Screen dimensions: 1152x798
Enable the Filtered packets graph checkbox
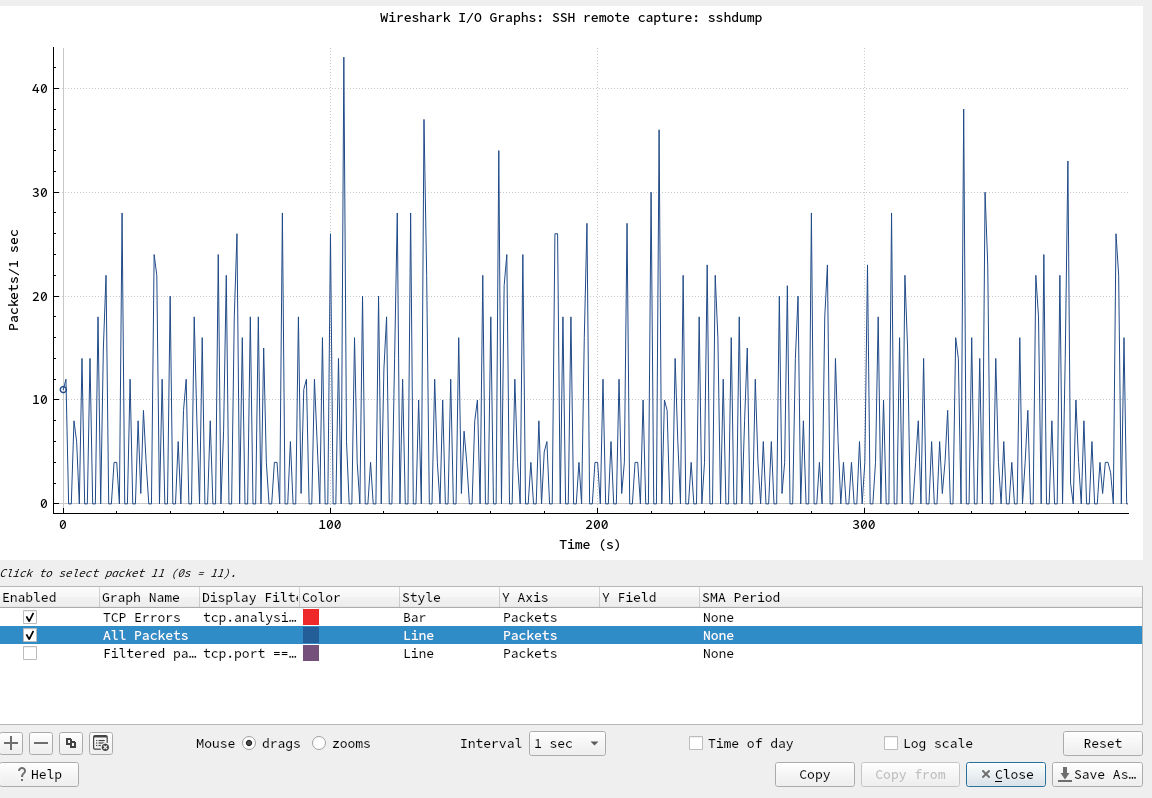30,653
